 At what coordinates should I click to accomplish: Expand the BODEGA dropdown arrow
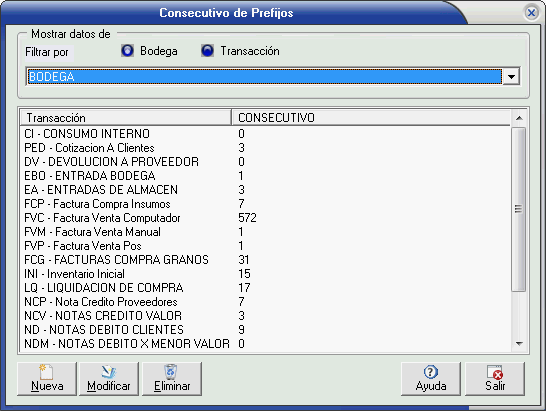(511, 77)
